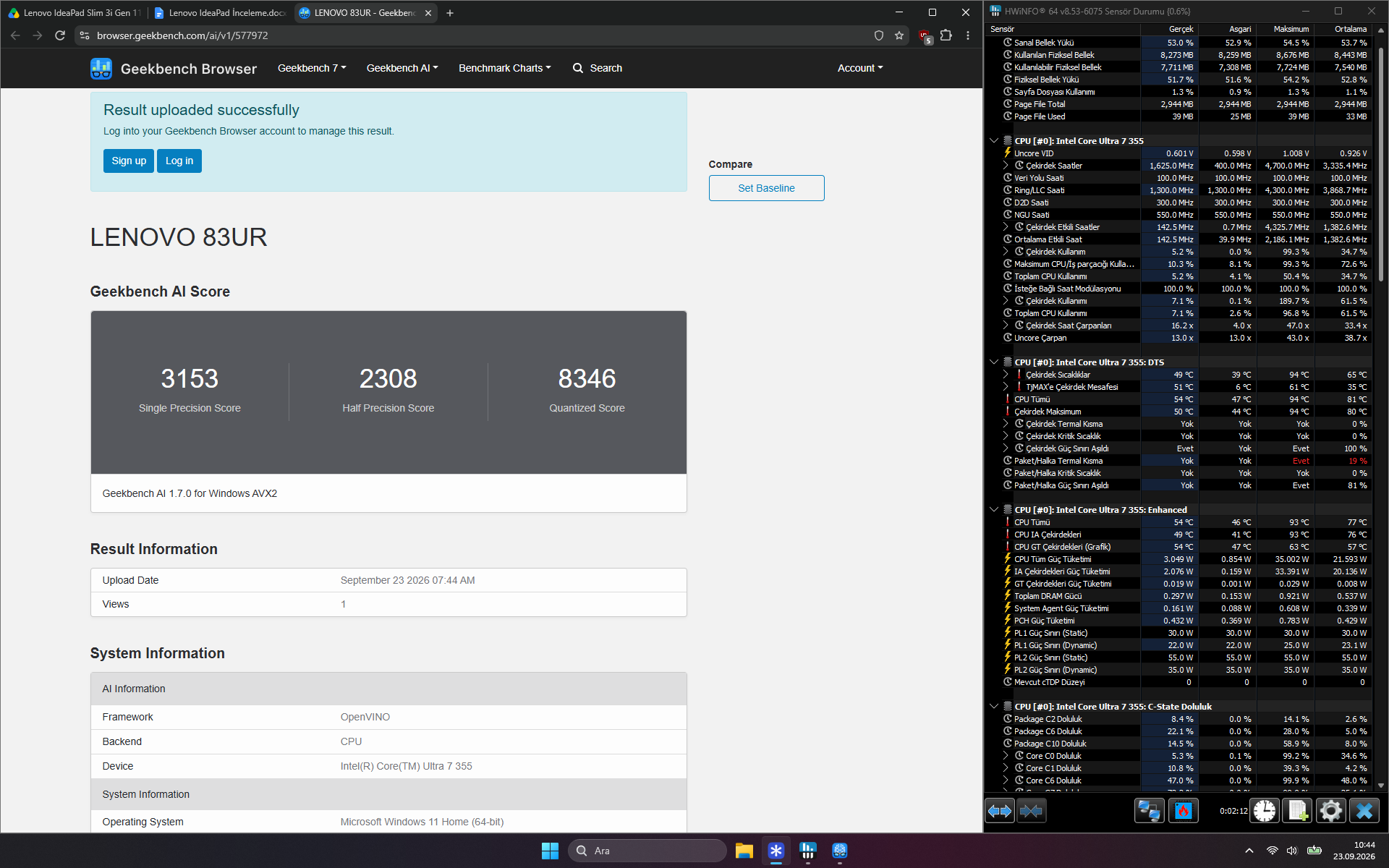
Task: Bookmark this page with star icon
Action: (x=899, y=35)
